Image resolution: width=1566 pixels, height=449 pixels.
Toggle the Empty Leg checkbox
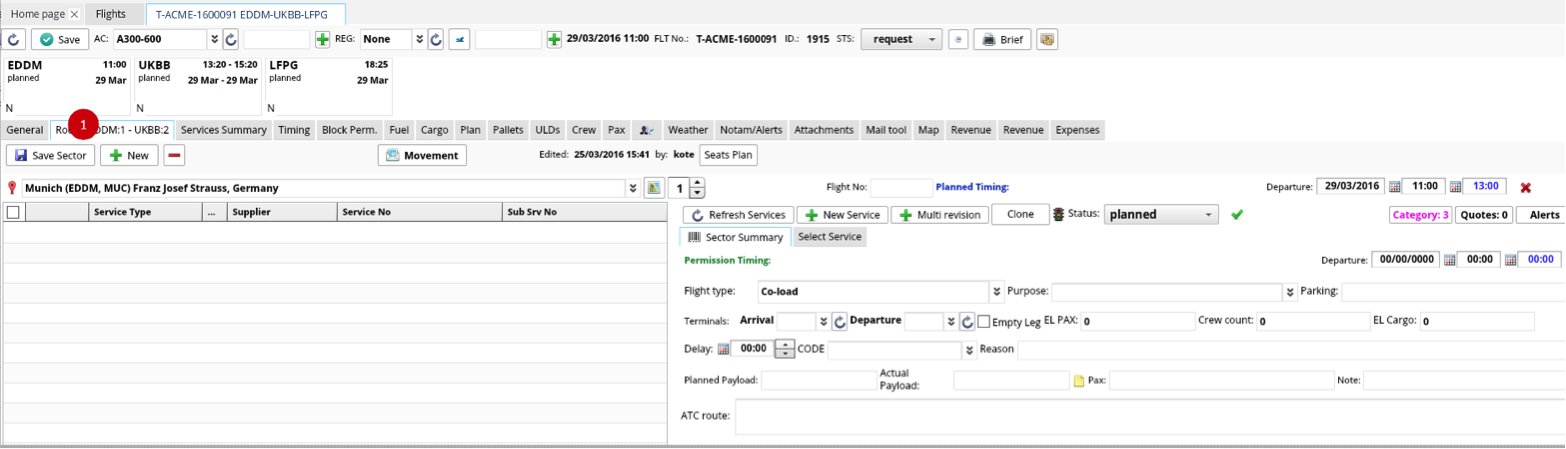point(984,322)
